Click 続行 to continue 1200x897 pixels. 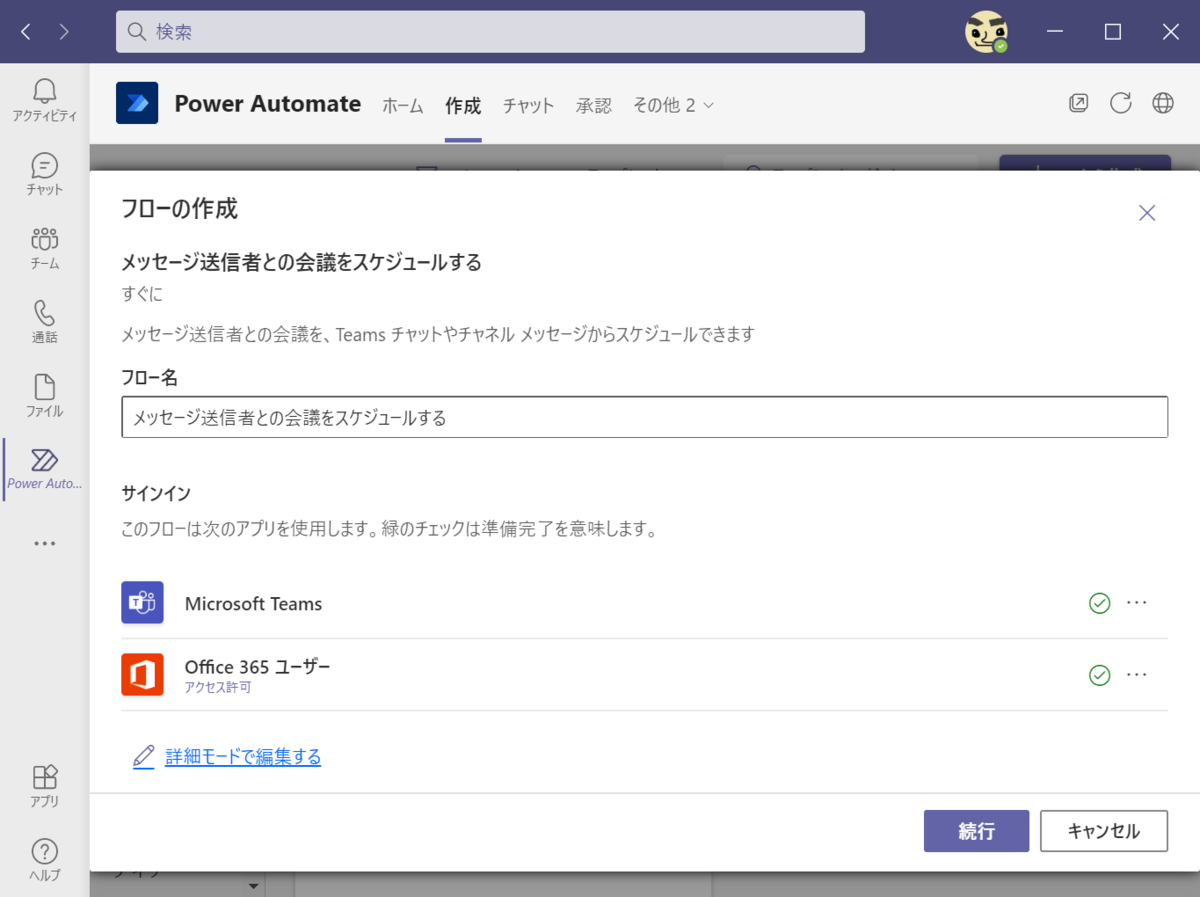click(x=976, y=831)
